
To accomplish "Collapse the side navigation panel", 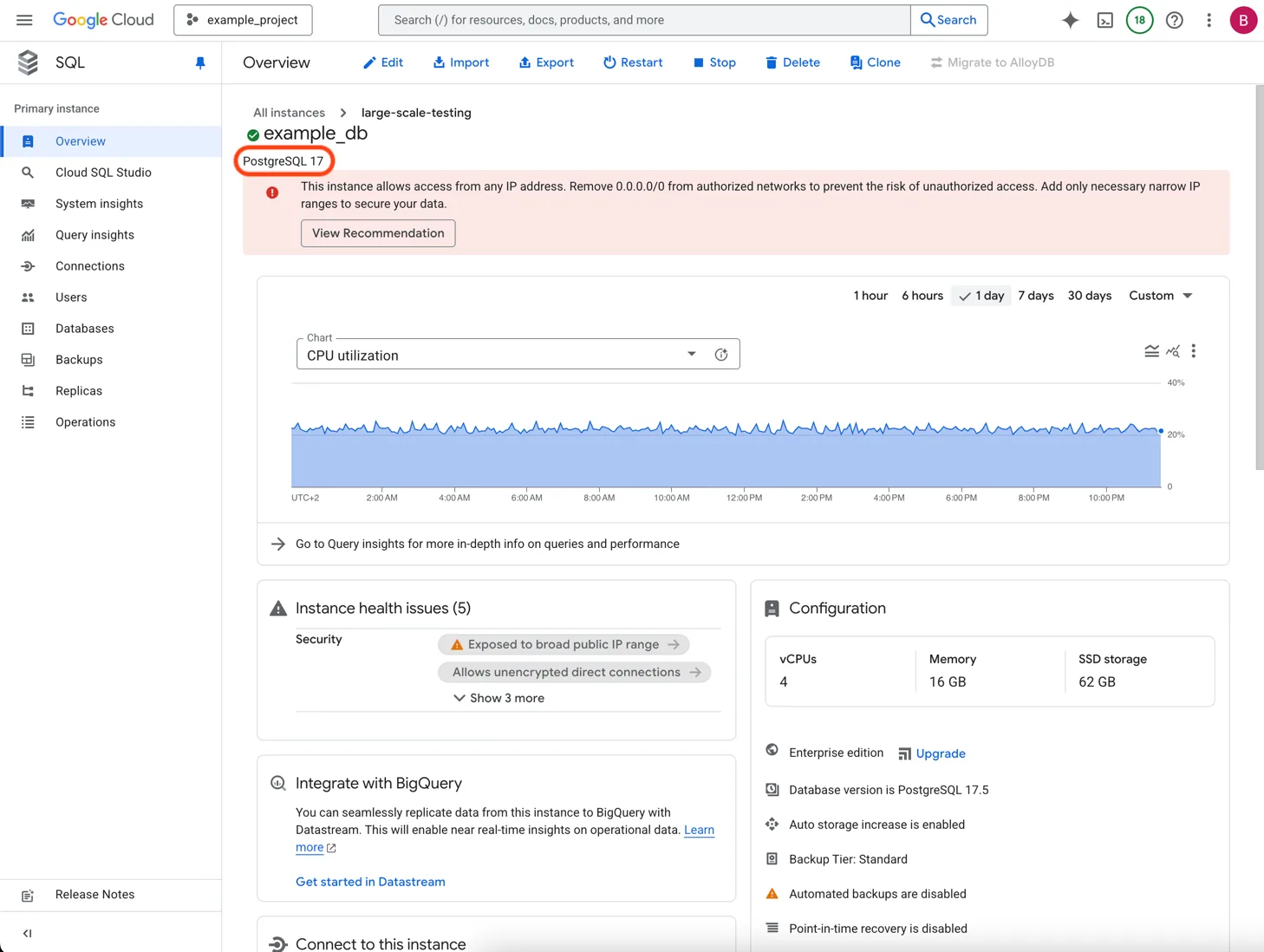I will [28, 934].
